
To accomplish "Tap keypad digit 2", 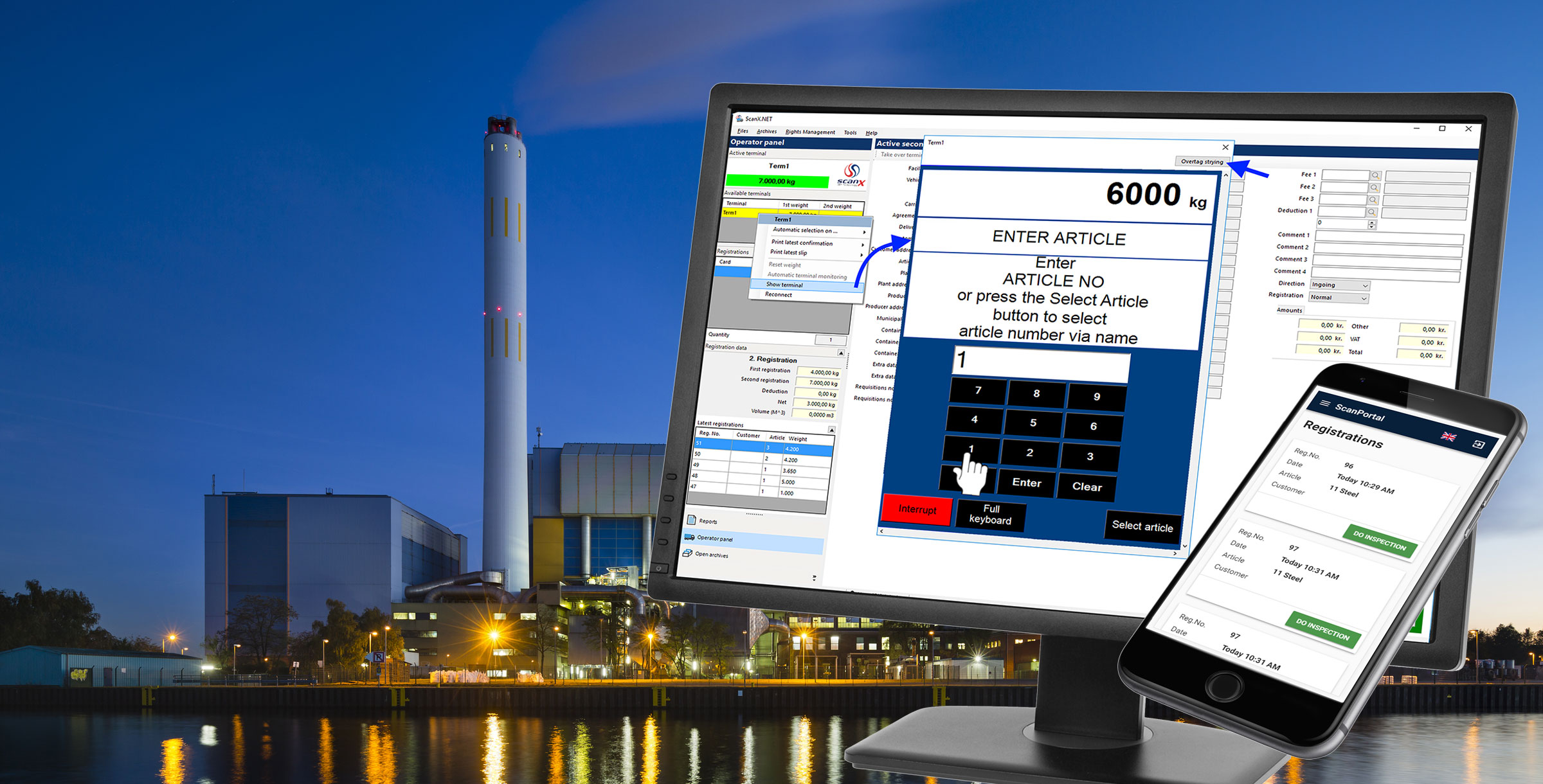I will [x=1029, y=453].
